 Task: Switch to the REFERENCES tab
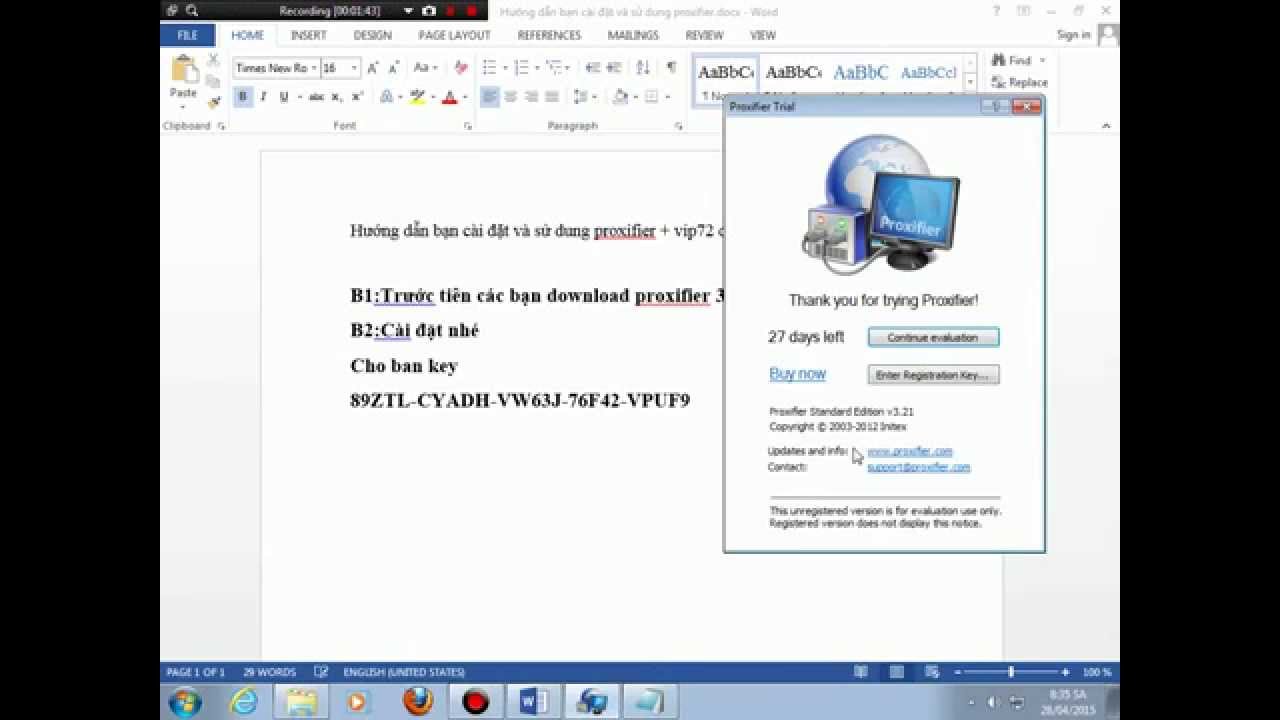(x=549, y=35)
